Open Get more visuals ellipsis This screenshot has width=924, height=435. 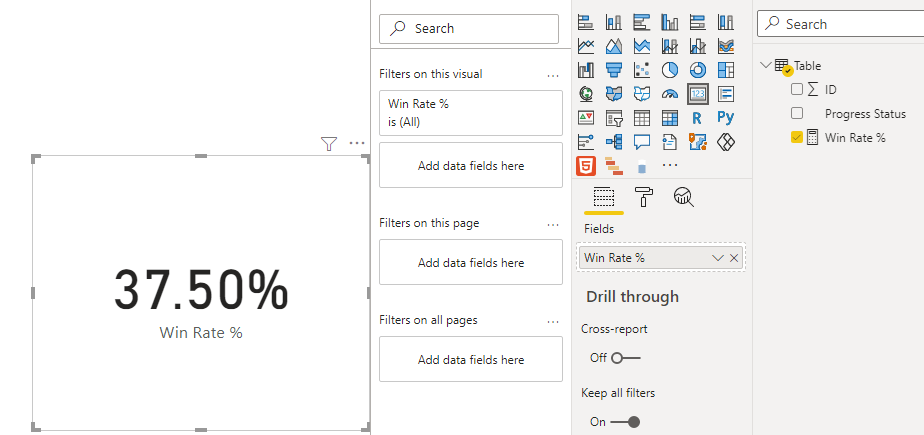click(669, 166)
